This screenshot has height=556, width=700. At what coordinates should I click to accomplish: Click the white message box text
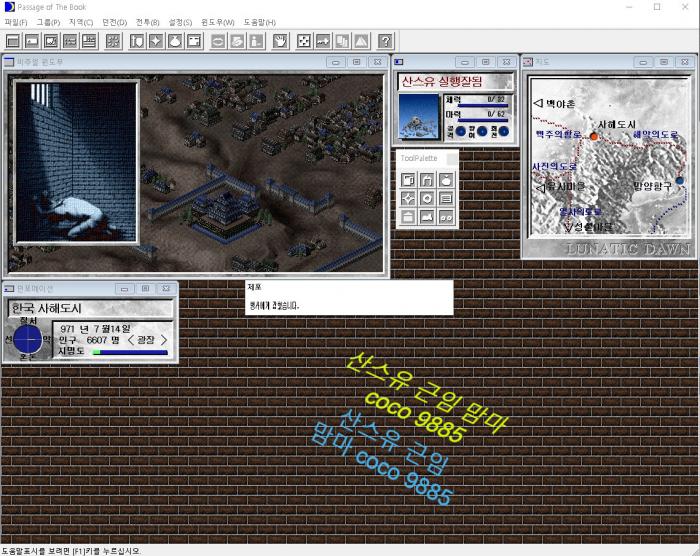tap(274, 306)
